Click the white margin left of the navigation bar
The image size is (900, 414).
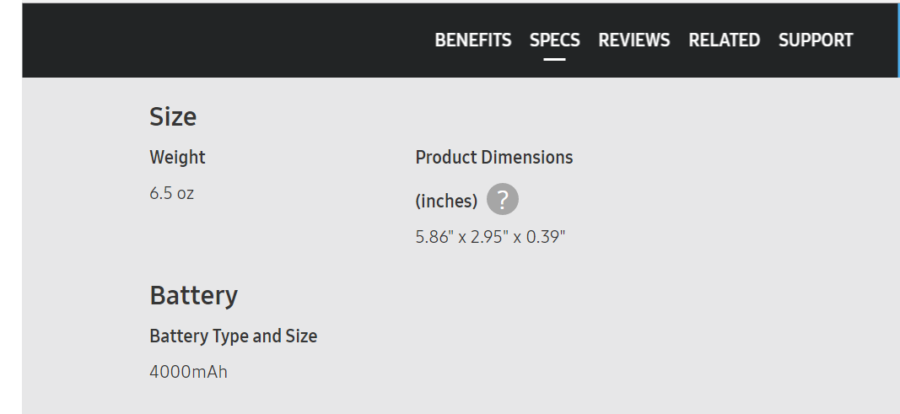click(x=10, y=40)
